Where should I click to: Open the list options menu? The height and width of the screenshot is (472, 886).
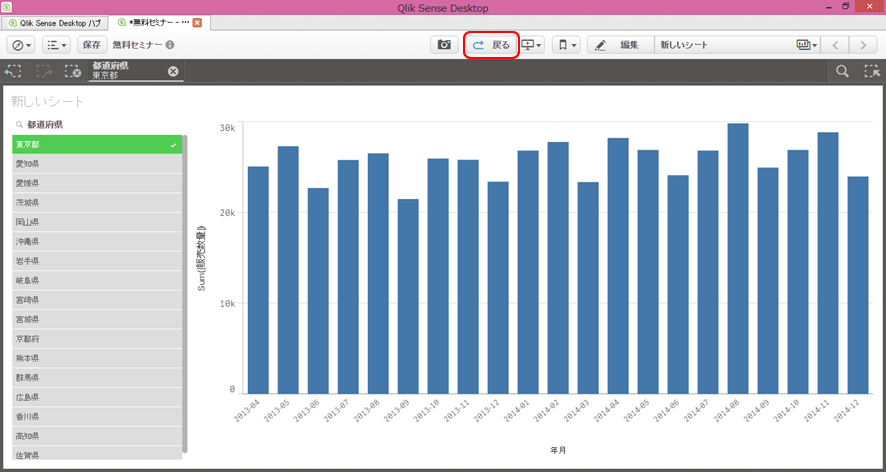click(57, 45)
